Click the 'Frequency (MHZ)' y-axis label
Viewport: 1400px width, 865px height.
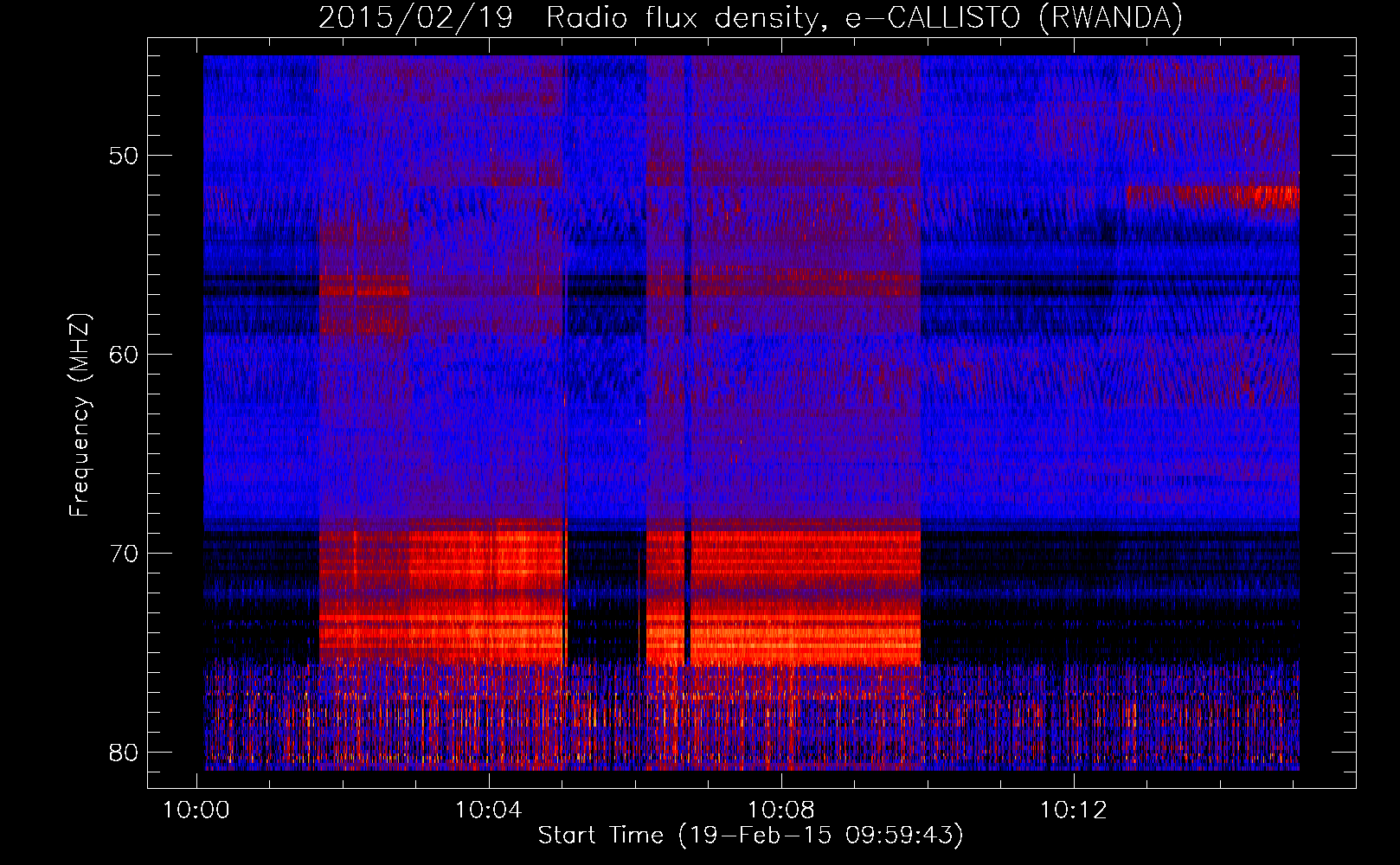[x=80, y=415]
